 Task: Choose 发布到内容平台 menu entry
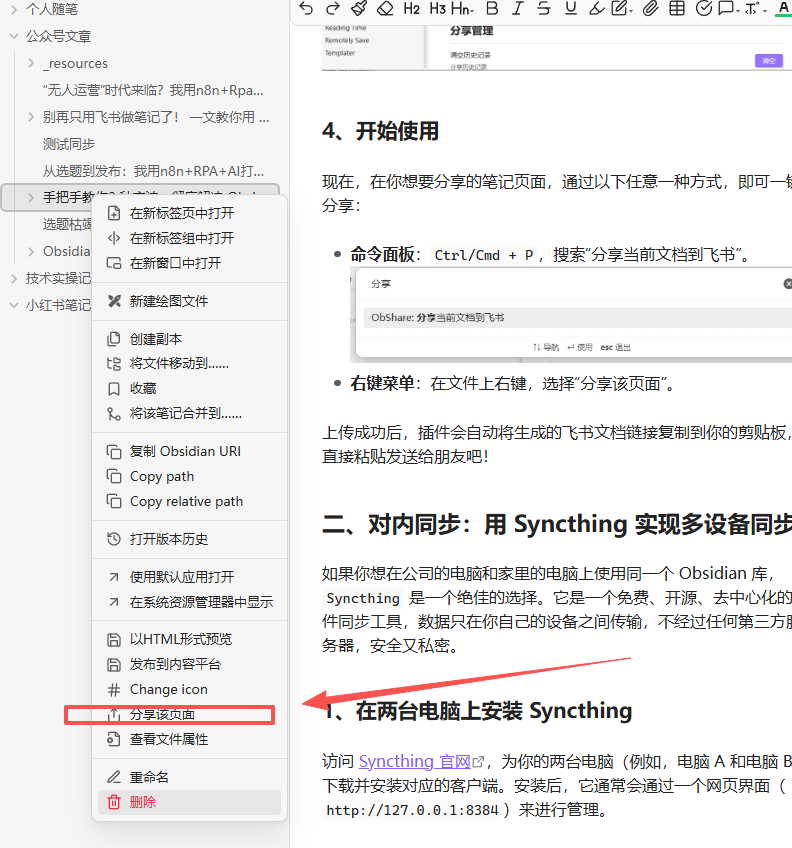(189, 664)
